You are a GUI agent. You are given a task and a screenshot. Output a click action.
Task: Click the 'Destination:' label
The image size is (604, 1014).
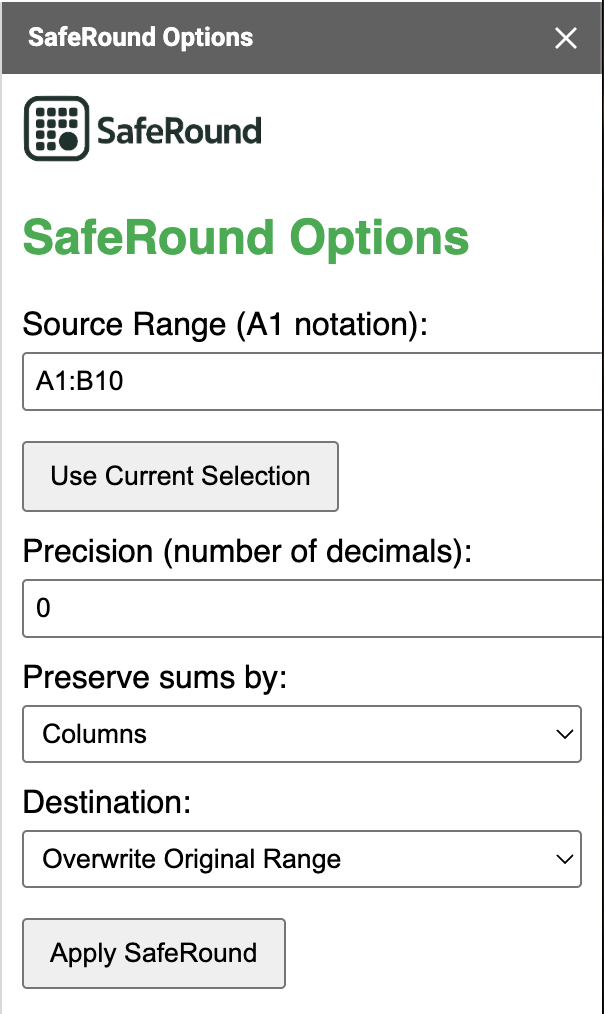pyautogui.click(x=107, y=803)
